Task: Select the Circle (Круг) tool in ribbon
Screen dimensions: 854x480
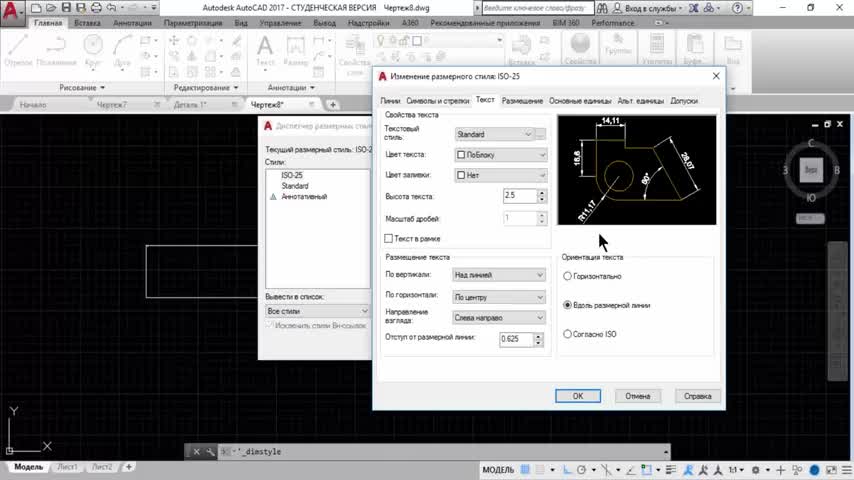Action: coord(93,51)
